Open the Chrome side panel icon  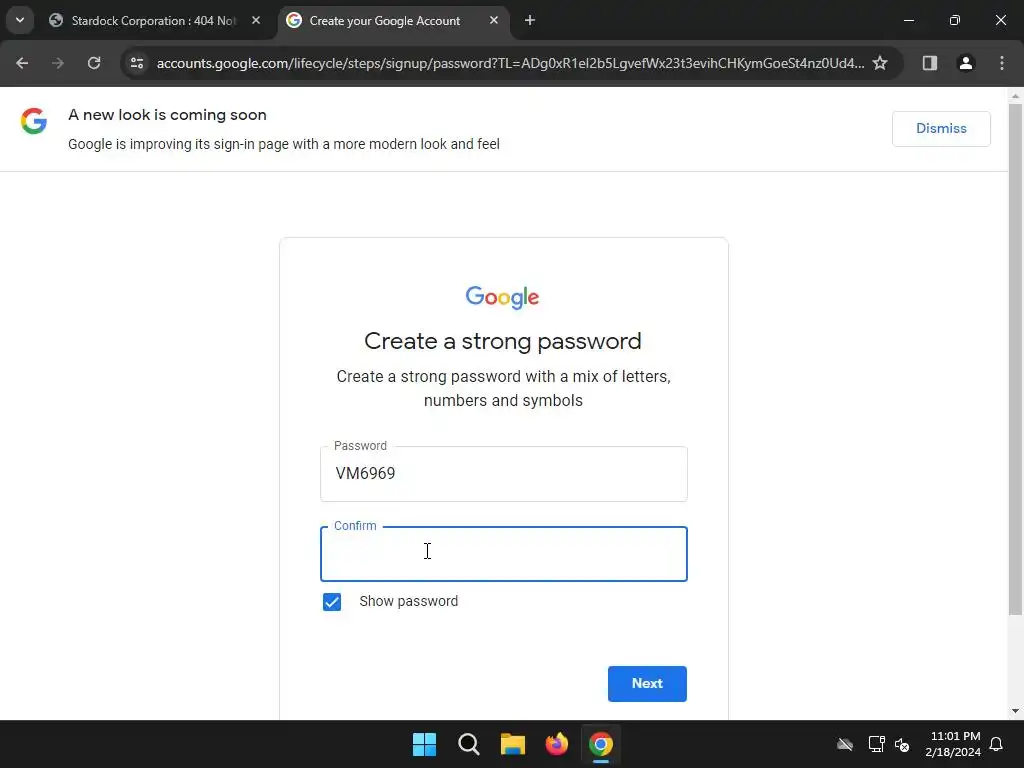[929, 63]
